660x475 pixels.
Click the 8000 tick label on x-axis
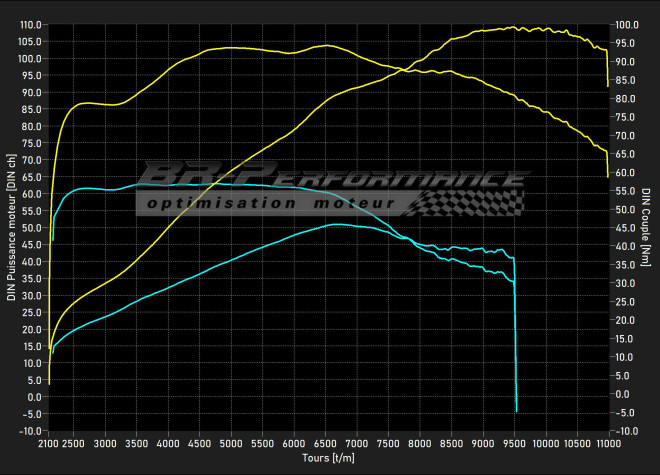421,441
